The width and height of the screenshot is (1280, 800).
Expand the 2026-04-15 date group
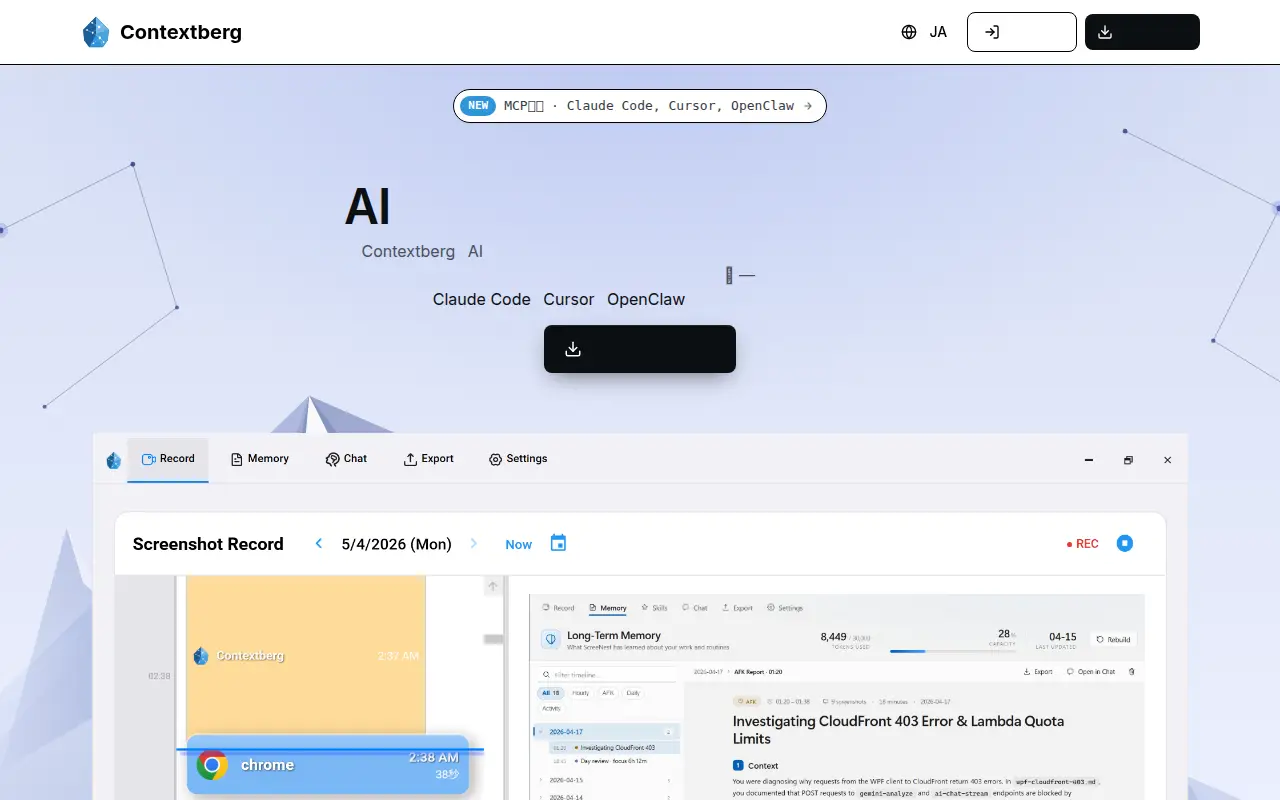tap(608, 780)
